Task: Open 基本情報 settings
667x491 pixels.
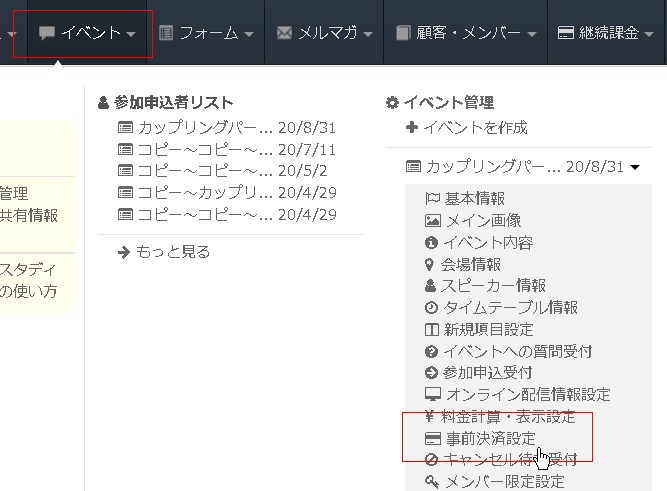Action: click(475, 198)
